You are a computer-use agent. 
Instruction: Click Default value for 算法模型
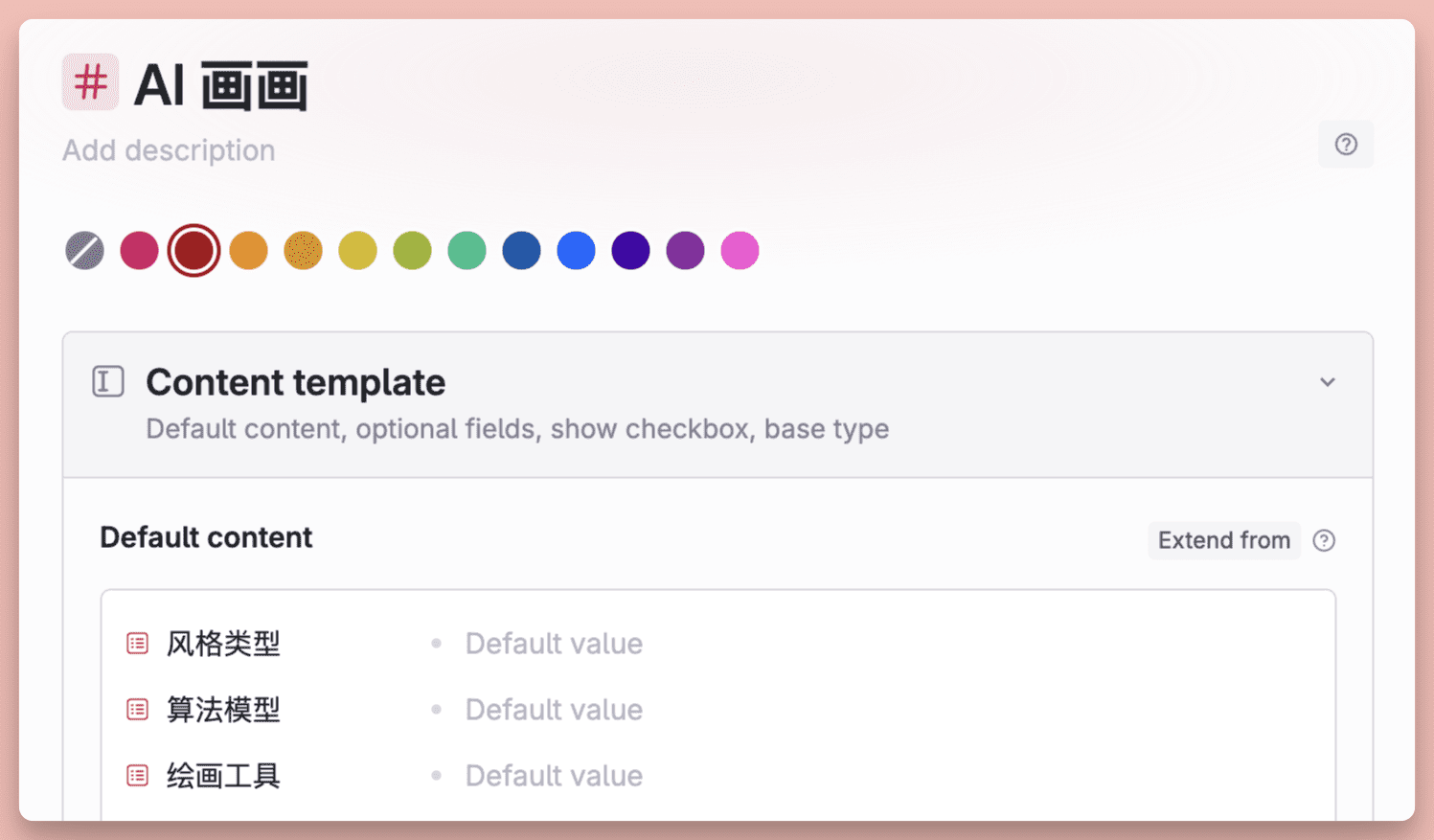(554, 710)
